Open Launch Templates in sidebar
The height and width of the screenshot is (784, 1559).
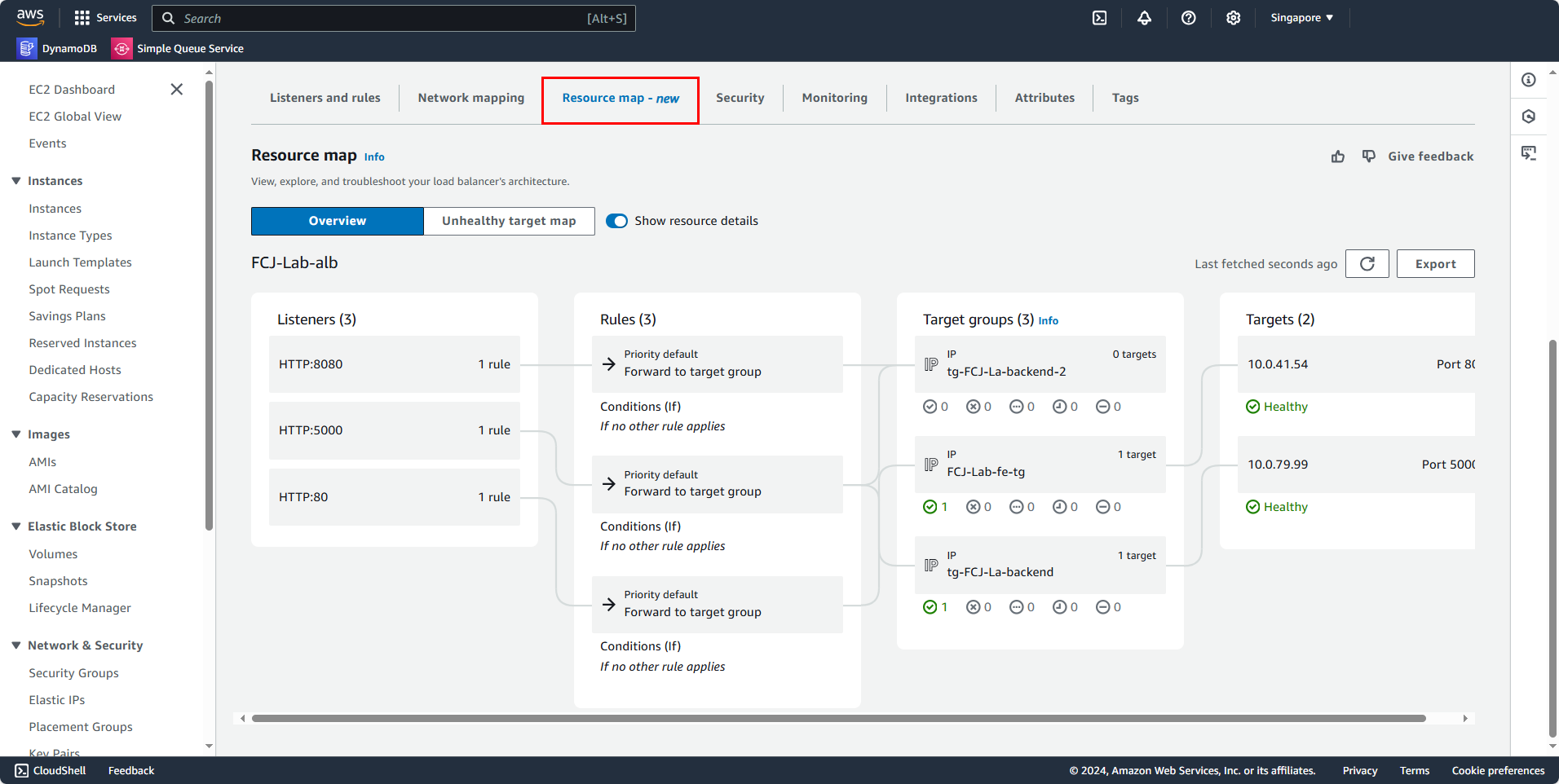click(x=80, y=262)
